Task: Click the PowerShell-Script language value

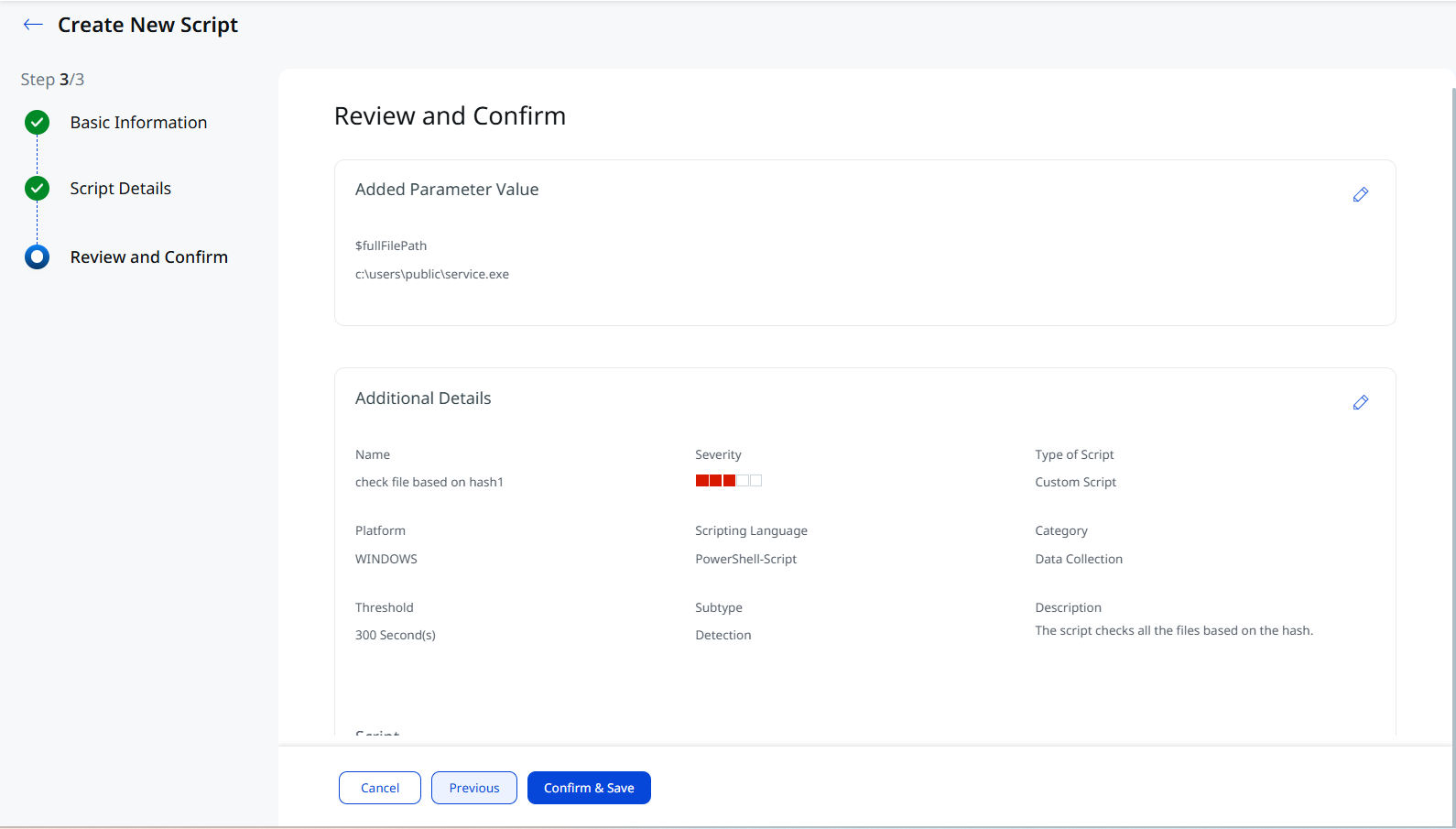Action: pyautogui.click(x=746, y=559)
